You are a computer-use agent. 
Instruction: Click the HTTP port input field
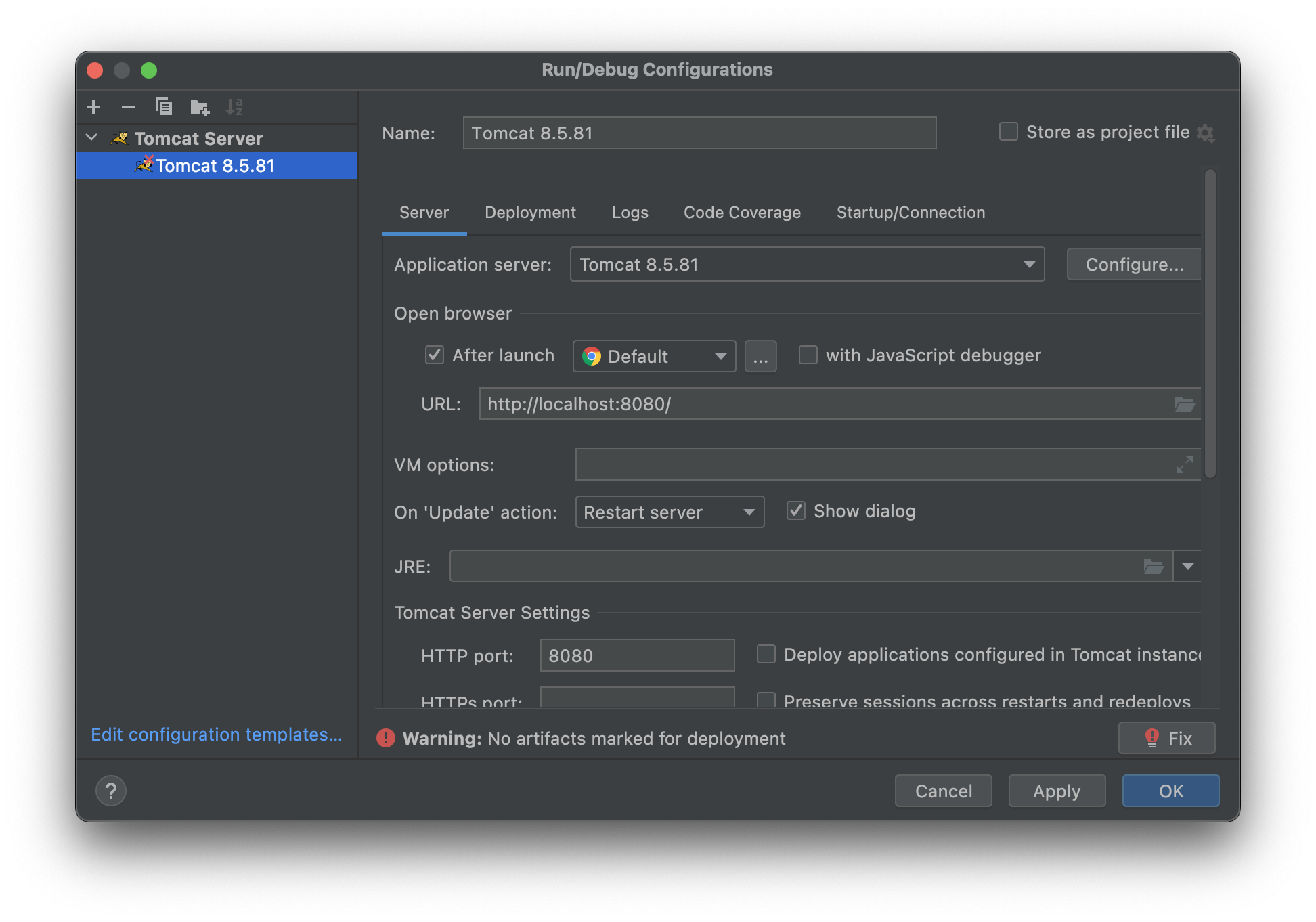click(637, 655)
